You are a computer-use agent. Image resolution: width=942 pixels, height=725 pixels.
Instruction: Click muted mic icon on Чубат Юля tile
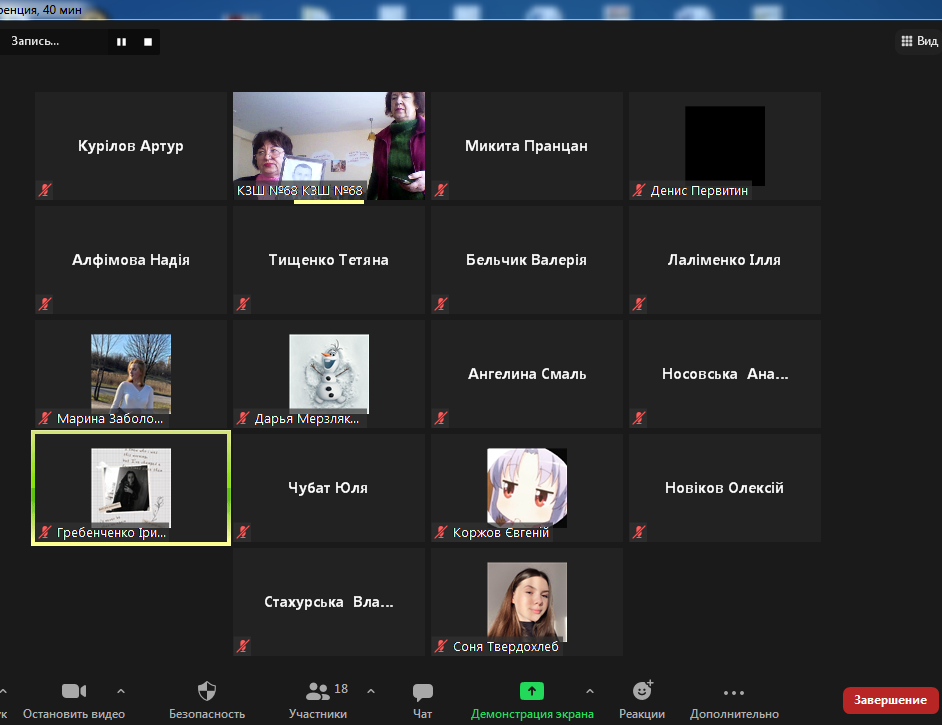pyautogui.click(x=243, y=532)
